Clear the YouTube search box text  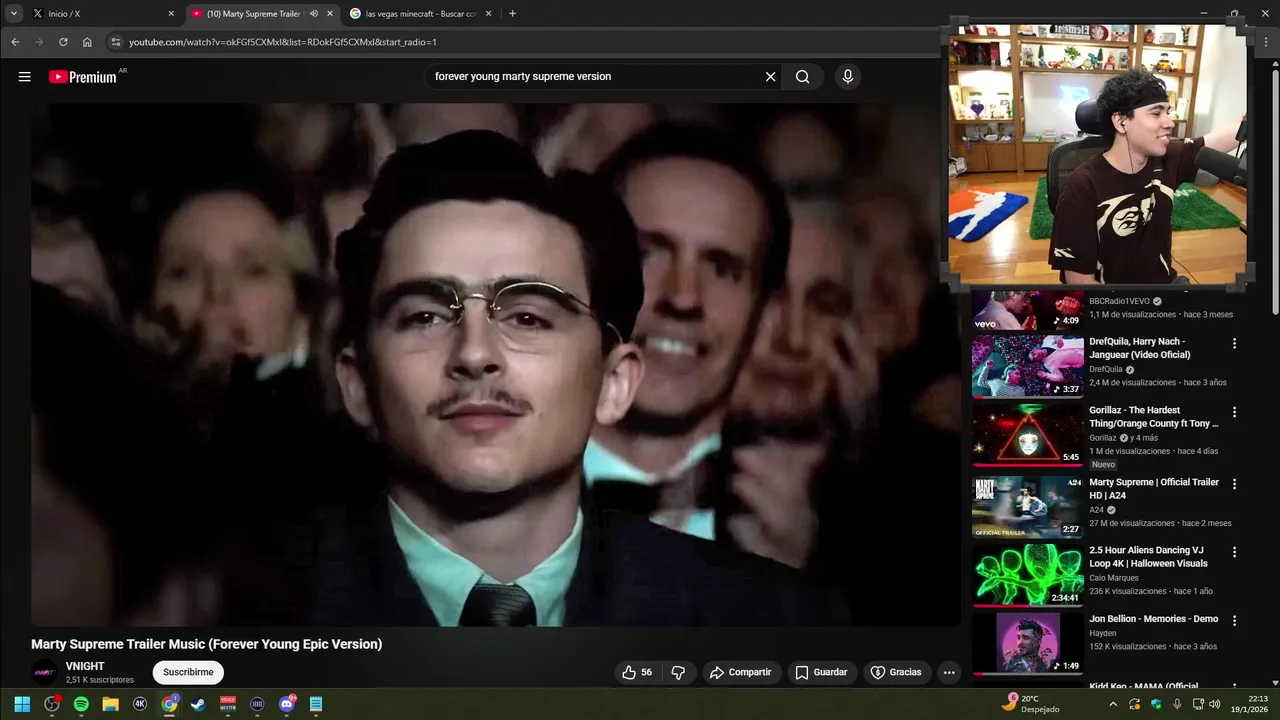pos(770,77)
